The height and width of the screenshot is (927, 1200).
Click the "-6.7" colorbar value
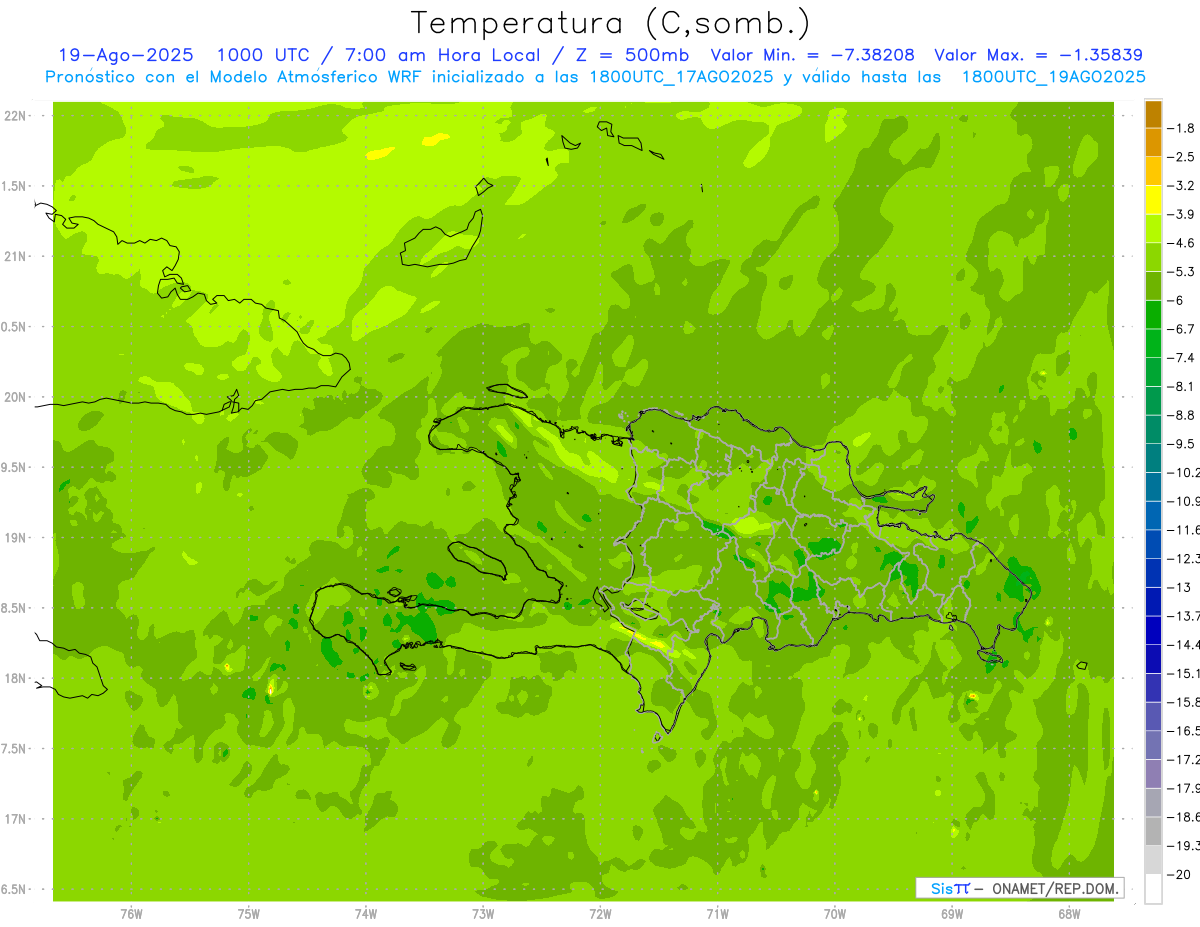pyautogui.click(x=1181, y=329)
